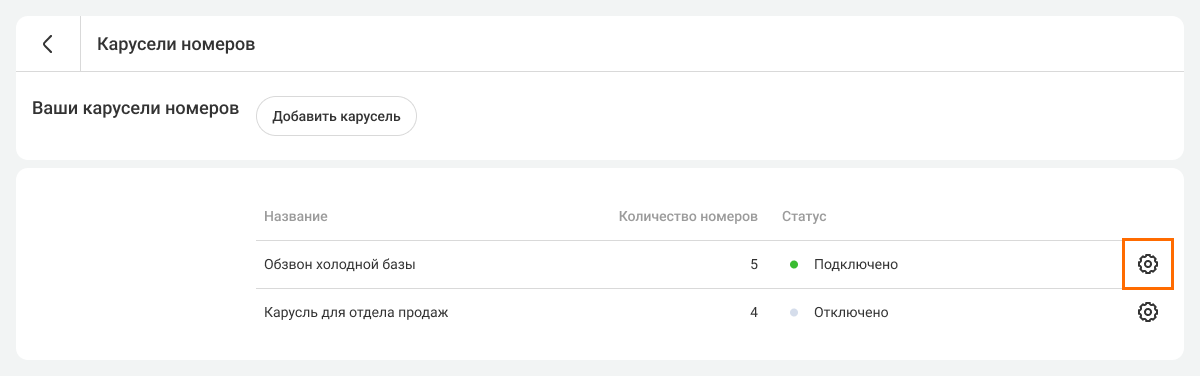
Task: Open settings gear for Карусль для отдела продаж
Action: (1148, 312)
